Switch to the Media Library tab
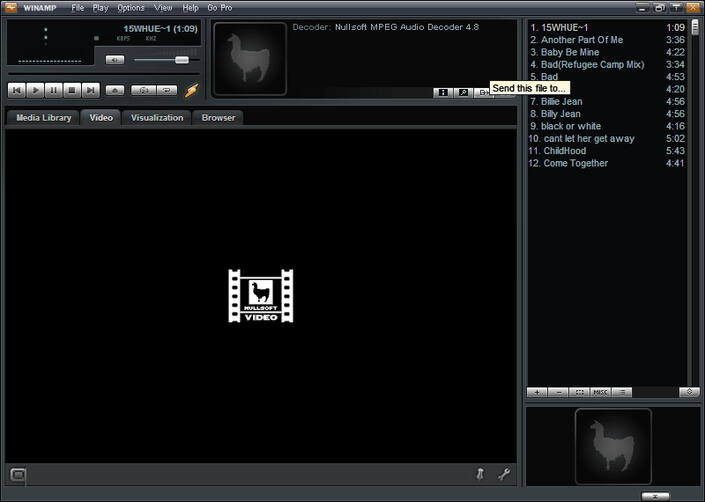Screen dimensions: 705x502 [x=44, y=118]
